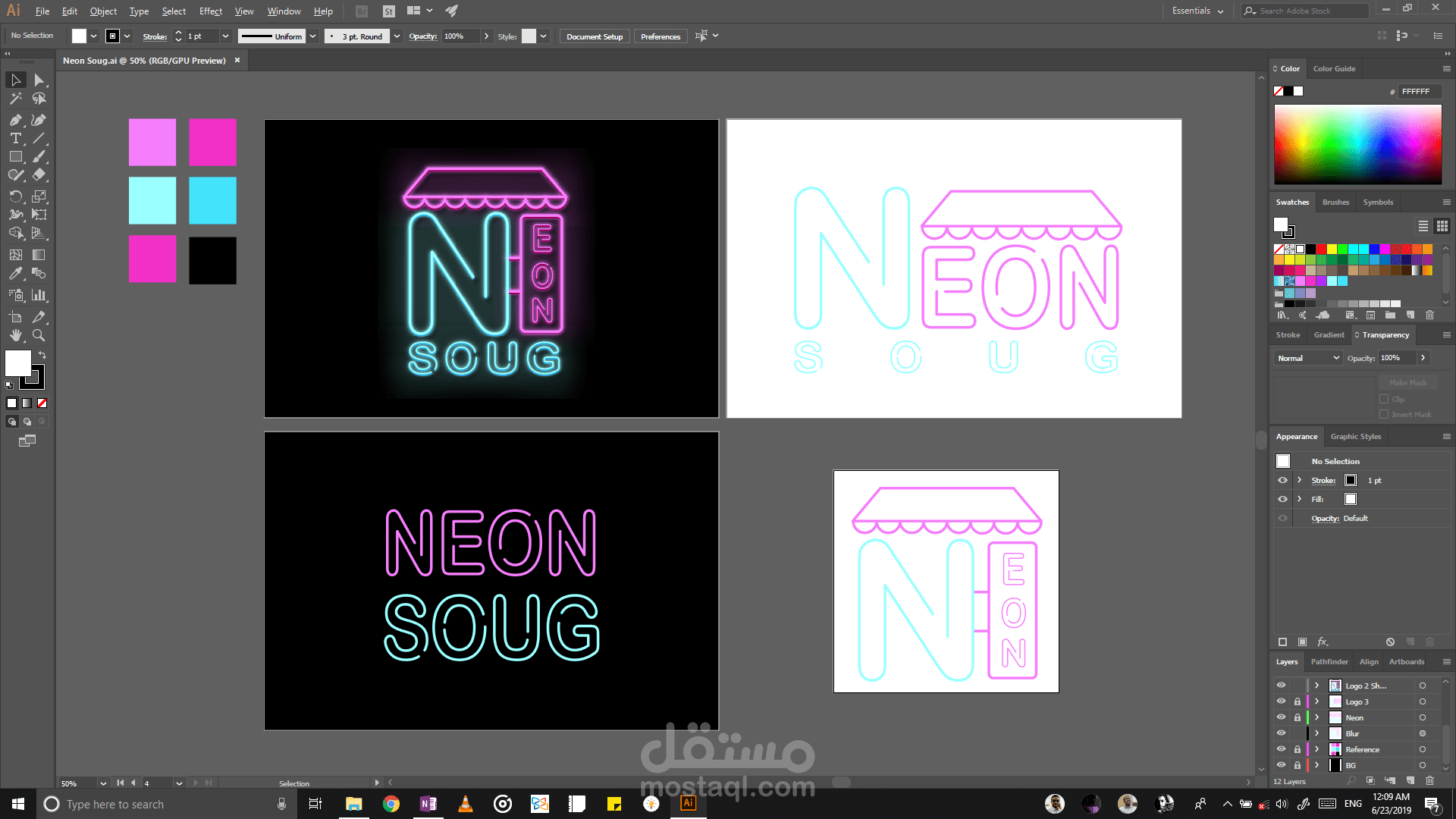1456x819 pixels.
Task: Open the Effect menu
Action: pos(210,11)
